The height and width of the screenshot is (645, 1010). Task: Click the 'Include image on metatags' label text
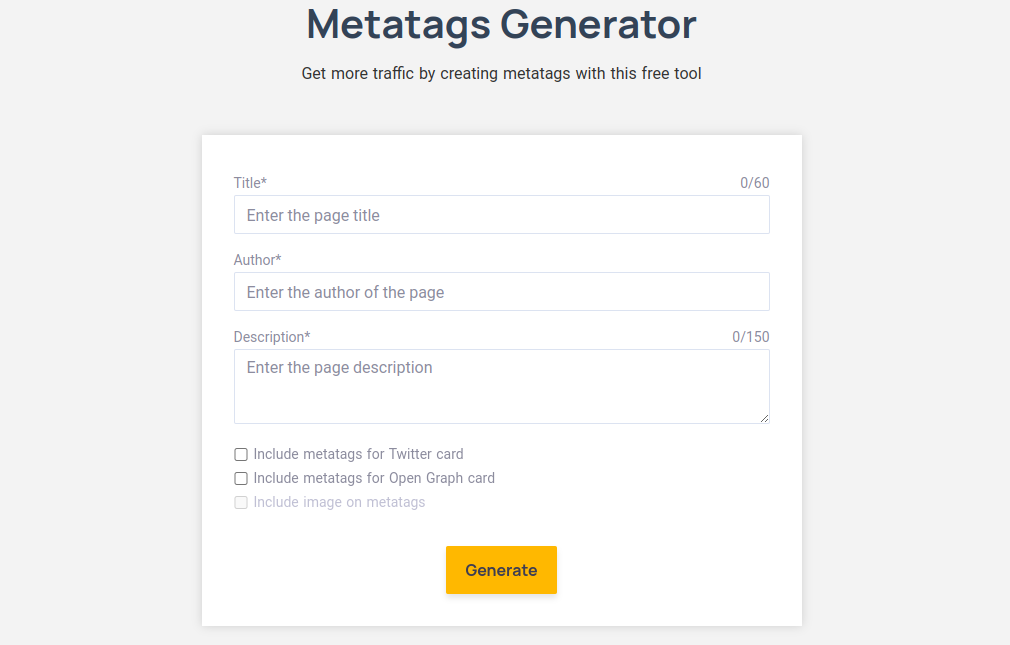[x=339, y=502]
